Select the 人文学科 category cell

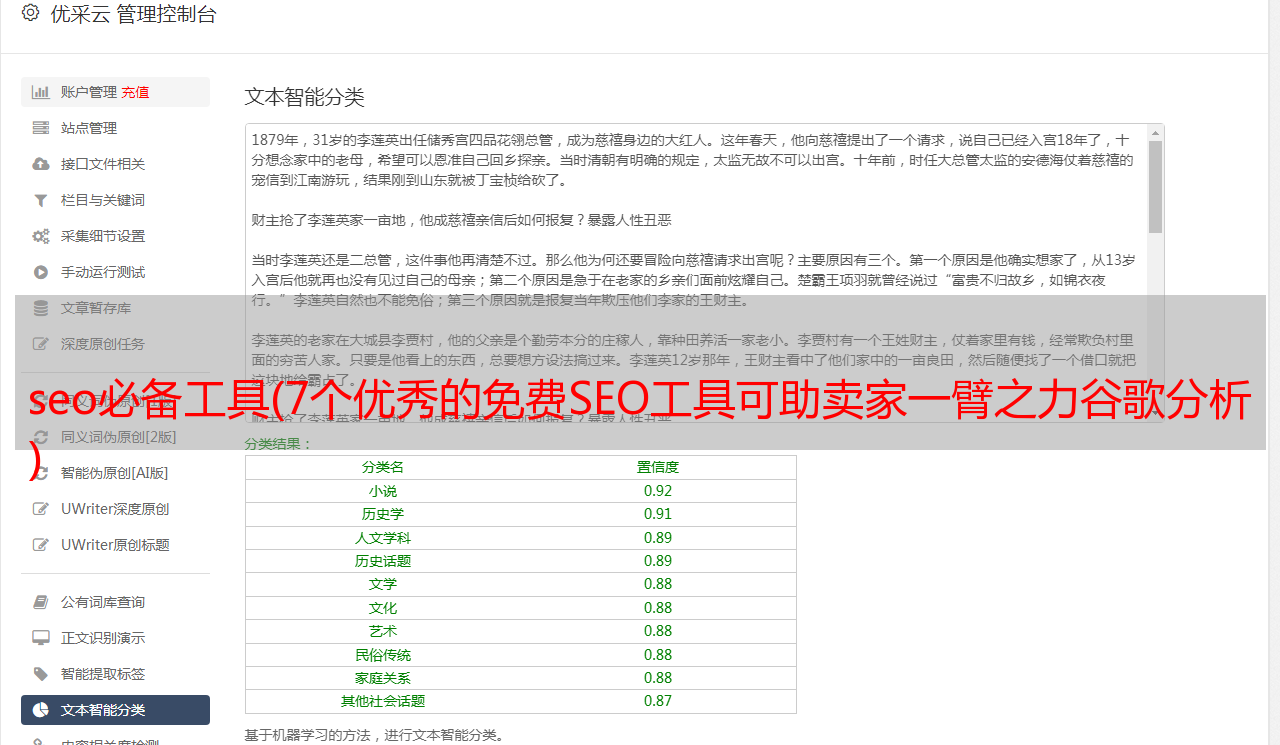pos(383,538)
